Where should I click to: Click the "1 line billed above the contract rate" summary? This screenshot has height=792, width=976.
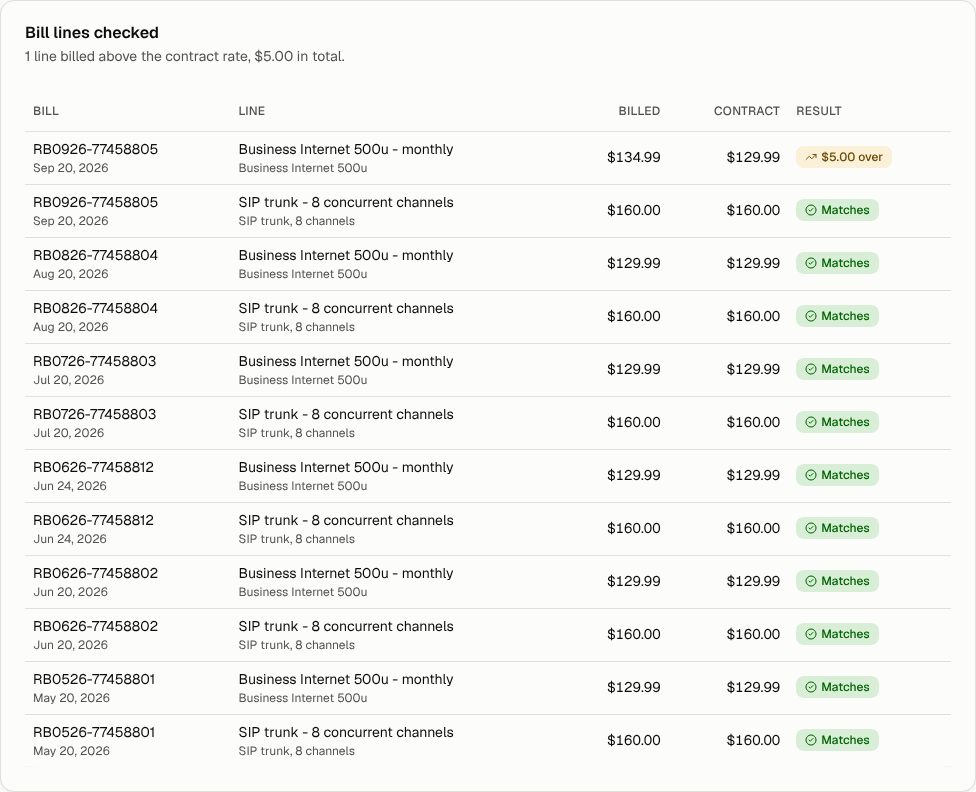coord(185,57)
